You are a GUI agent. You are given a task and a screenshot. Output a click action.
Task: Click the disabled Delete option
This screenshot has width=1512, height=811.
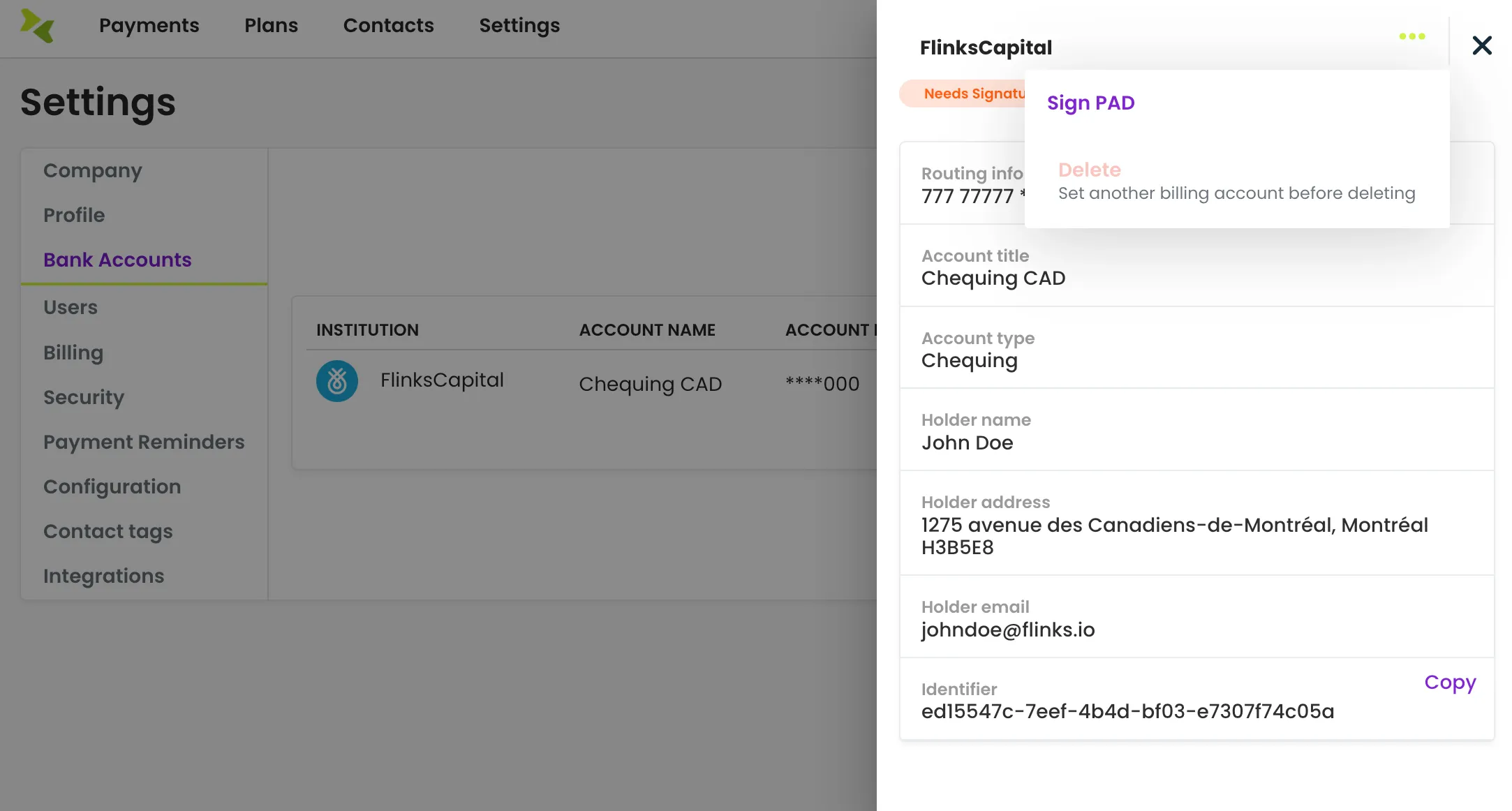[x=1089, y=170]
